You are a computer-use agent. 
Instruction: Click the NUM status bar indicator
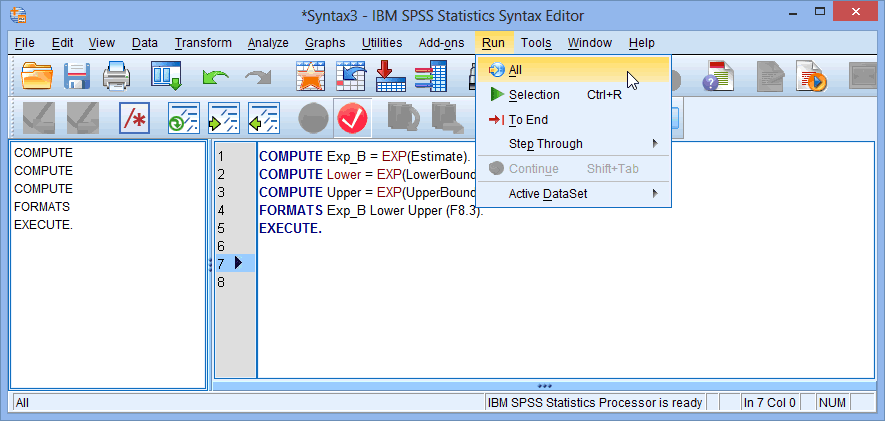832,403
